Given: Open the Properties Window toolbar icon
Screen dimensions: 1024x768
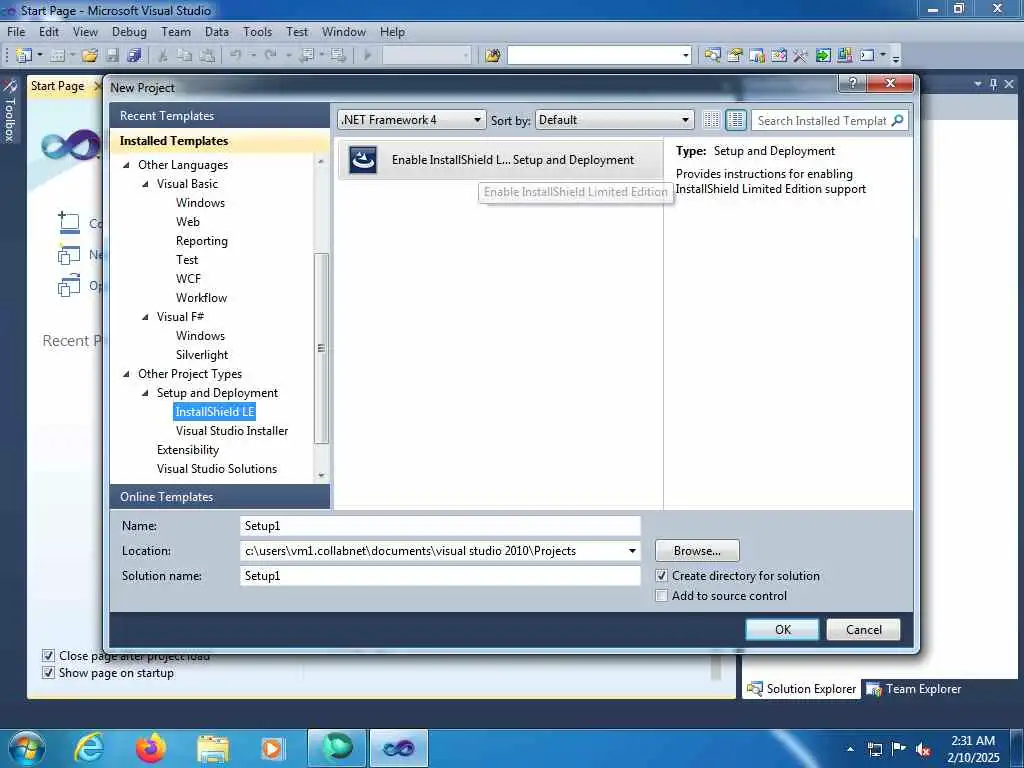Looking at the screenshot, I should coord(735,56).
